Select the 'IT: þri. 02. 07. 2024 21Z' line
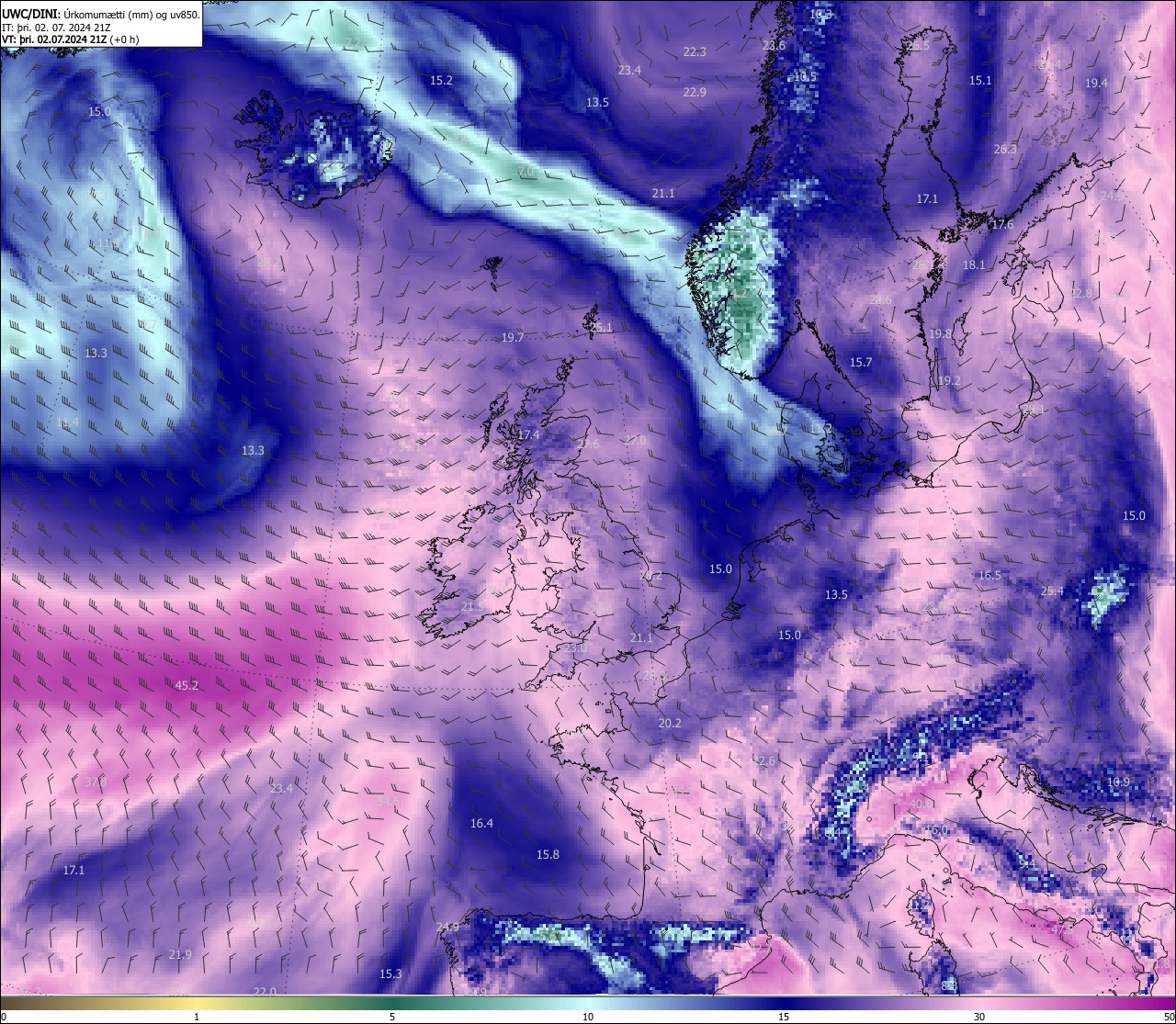1176x1024 pixels. (57, 27)
